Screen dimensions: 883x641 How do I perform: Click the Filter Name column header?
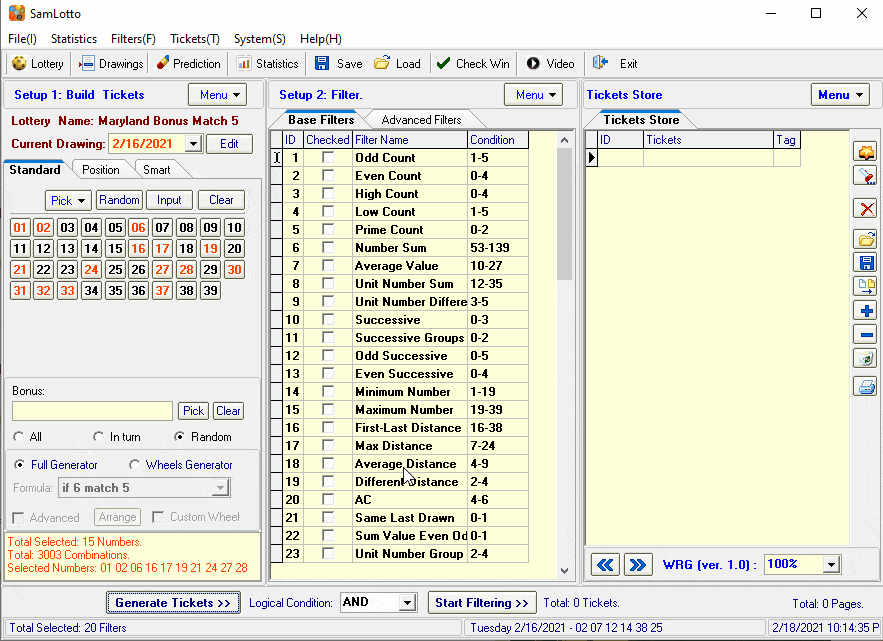(410, 140)
